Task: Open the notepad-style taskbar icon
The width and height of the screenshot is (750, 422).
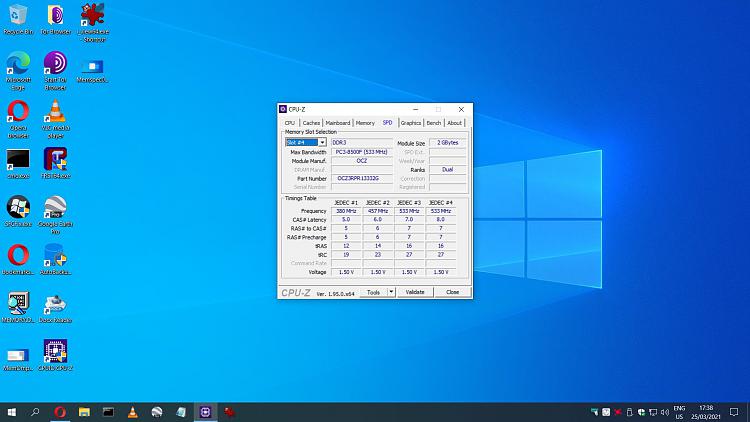Action: coord(181,412)
